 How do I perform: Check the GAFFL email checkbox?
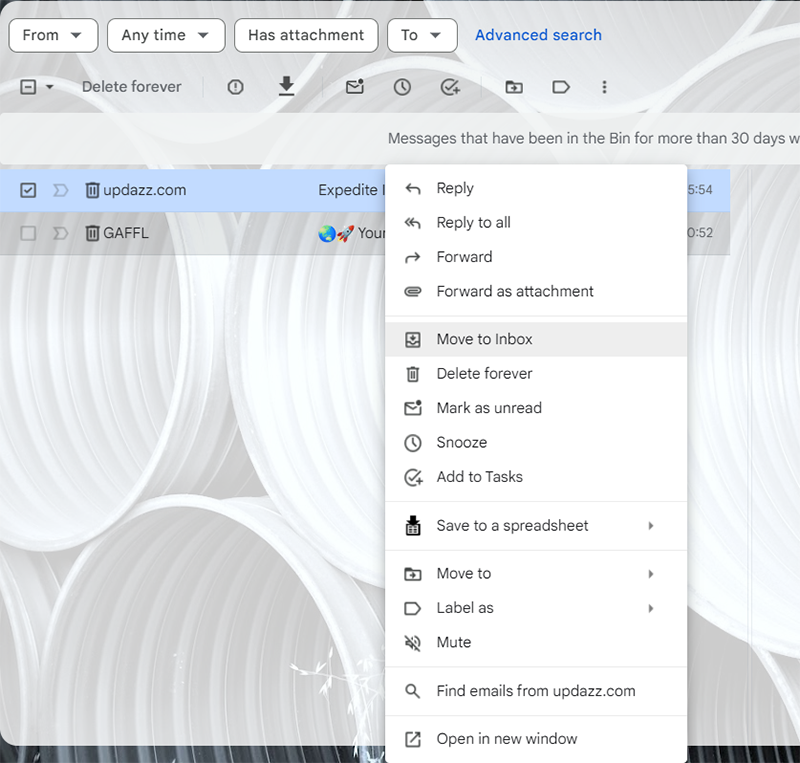(28, 233)
